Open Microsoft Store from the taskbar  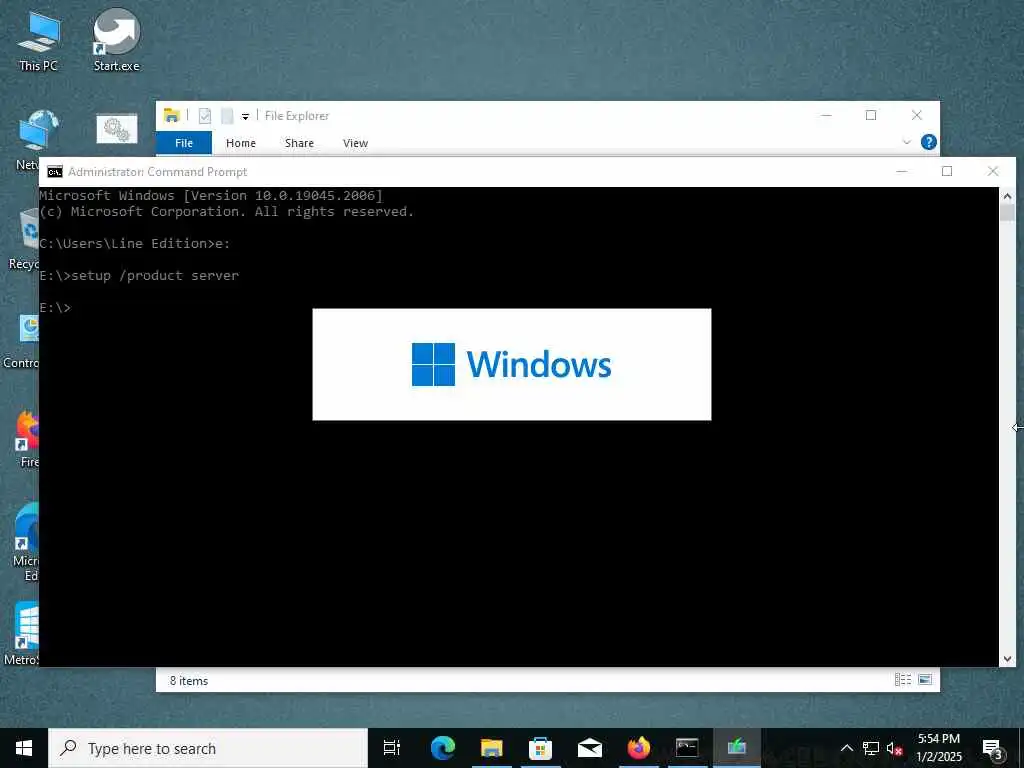(x=540, y=748)
